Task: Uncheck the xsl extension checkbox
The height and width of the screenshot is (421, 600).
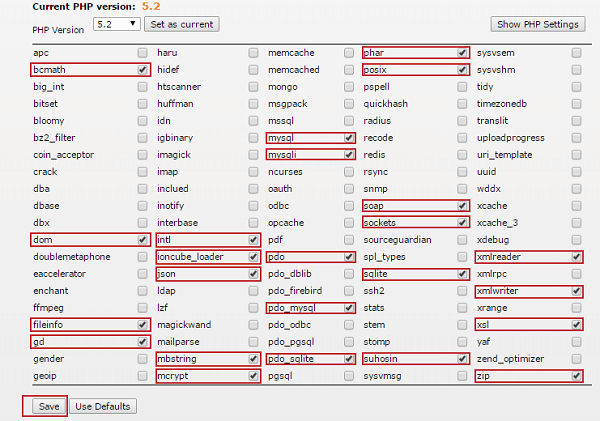Action: (x=577, y=325)
